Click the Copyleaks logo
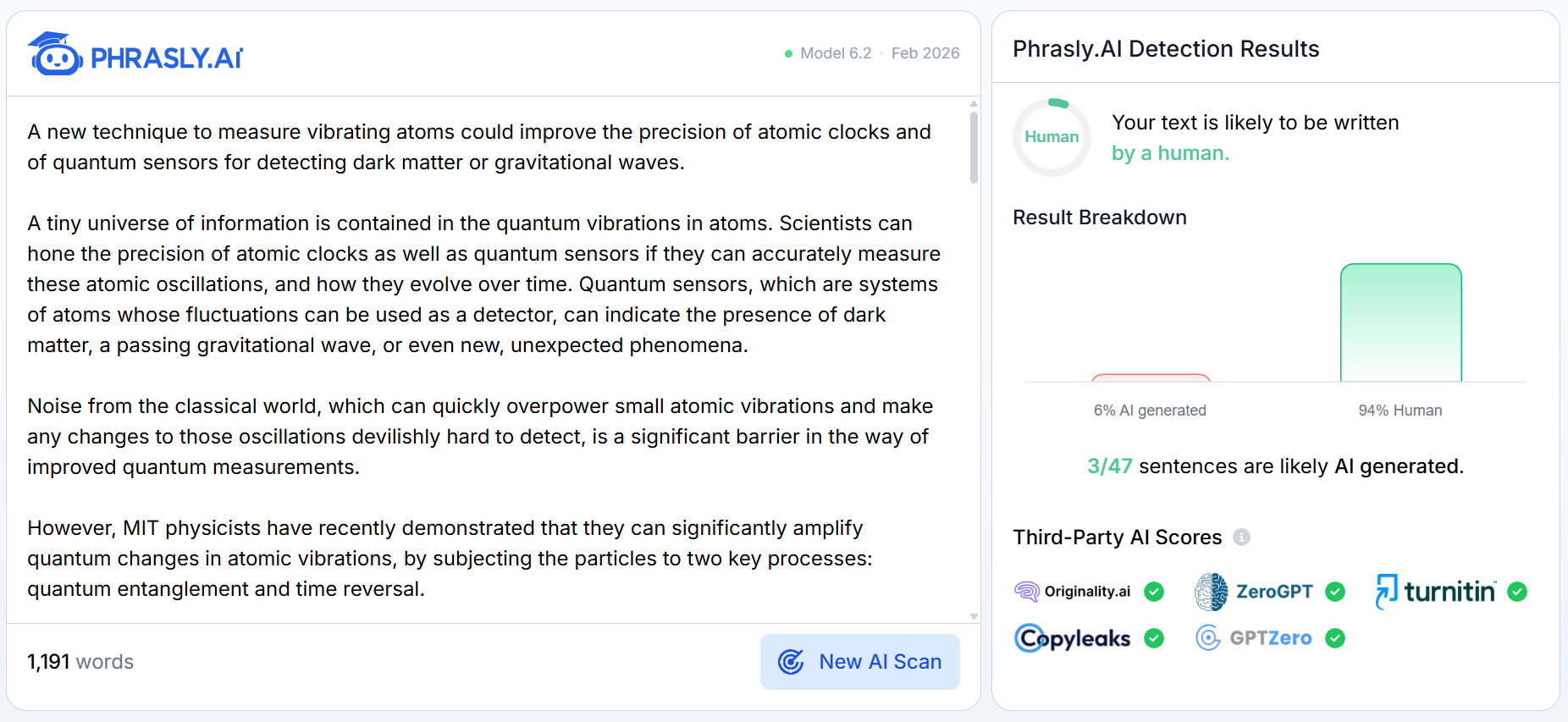 1073,638
